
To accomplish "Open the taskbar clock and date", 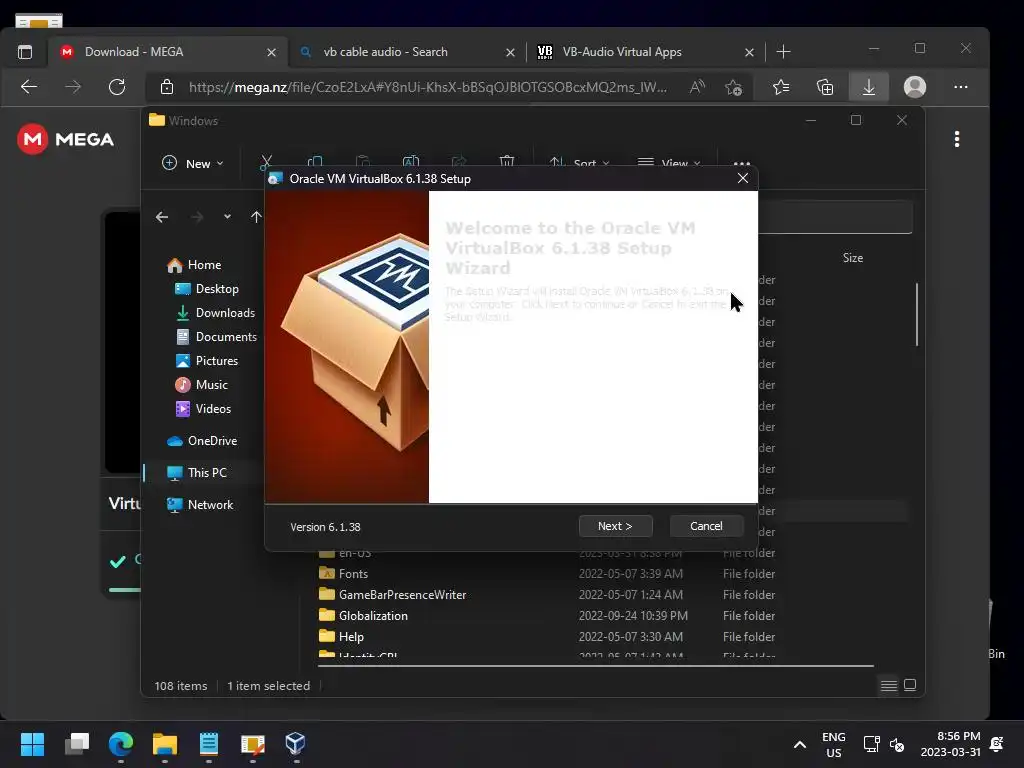I will click(950, 744).
